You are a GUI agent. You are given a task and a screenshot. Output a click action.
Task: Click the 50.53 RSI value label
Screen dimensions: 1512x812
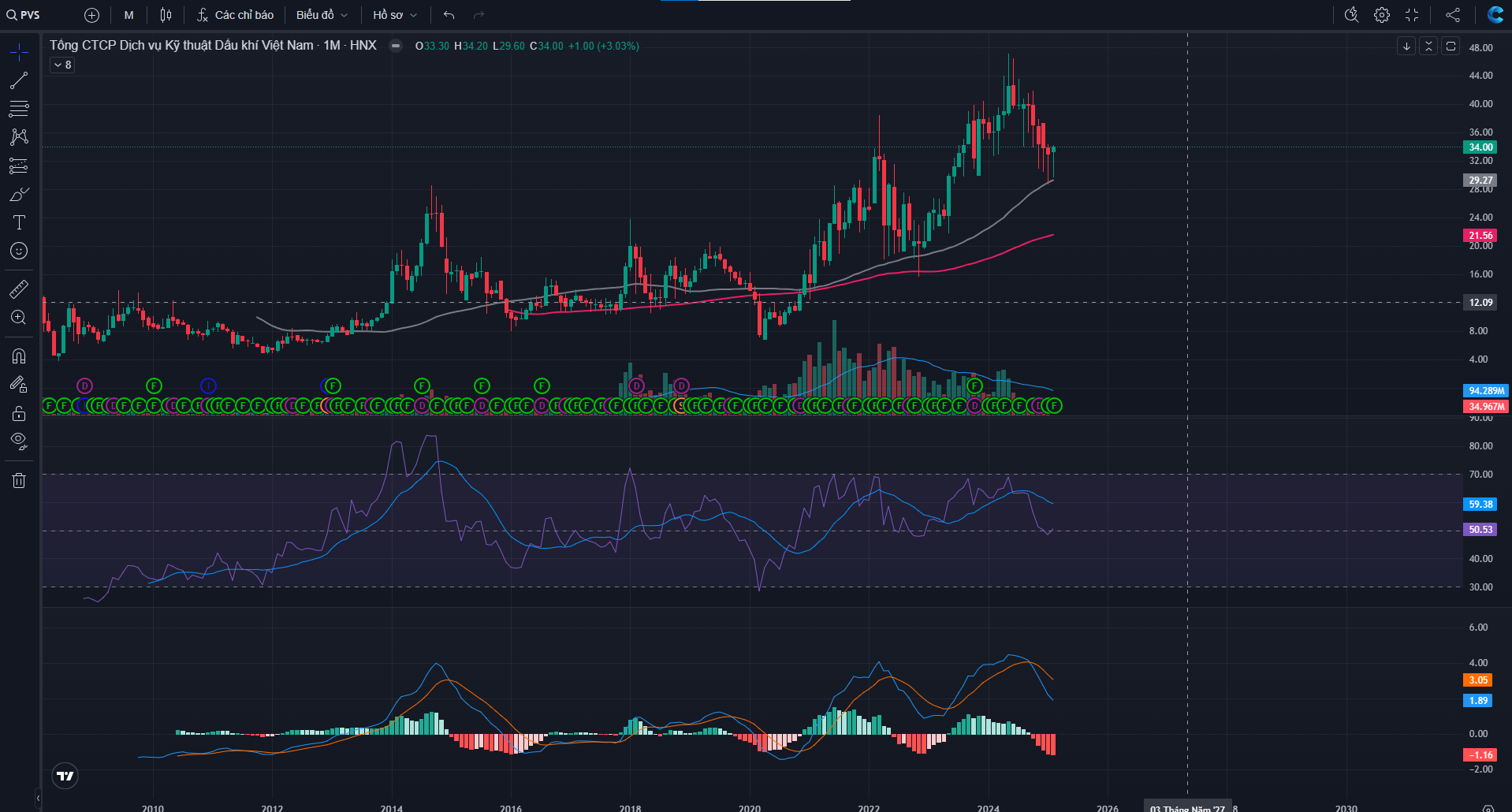(1480, 530)
